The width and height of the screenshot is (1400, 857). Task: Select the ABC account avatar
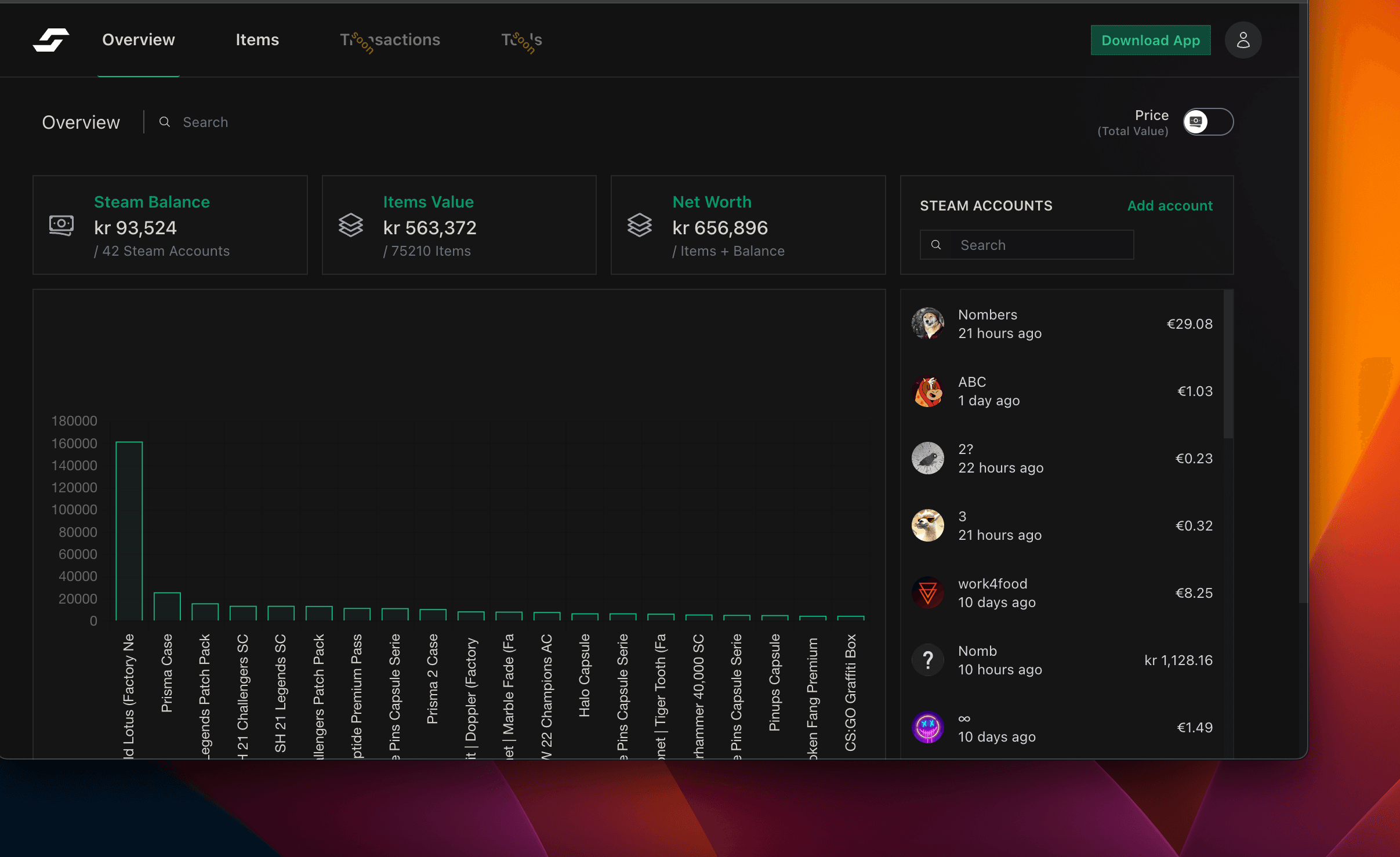click(x=928, y=391)
